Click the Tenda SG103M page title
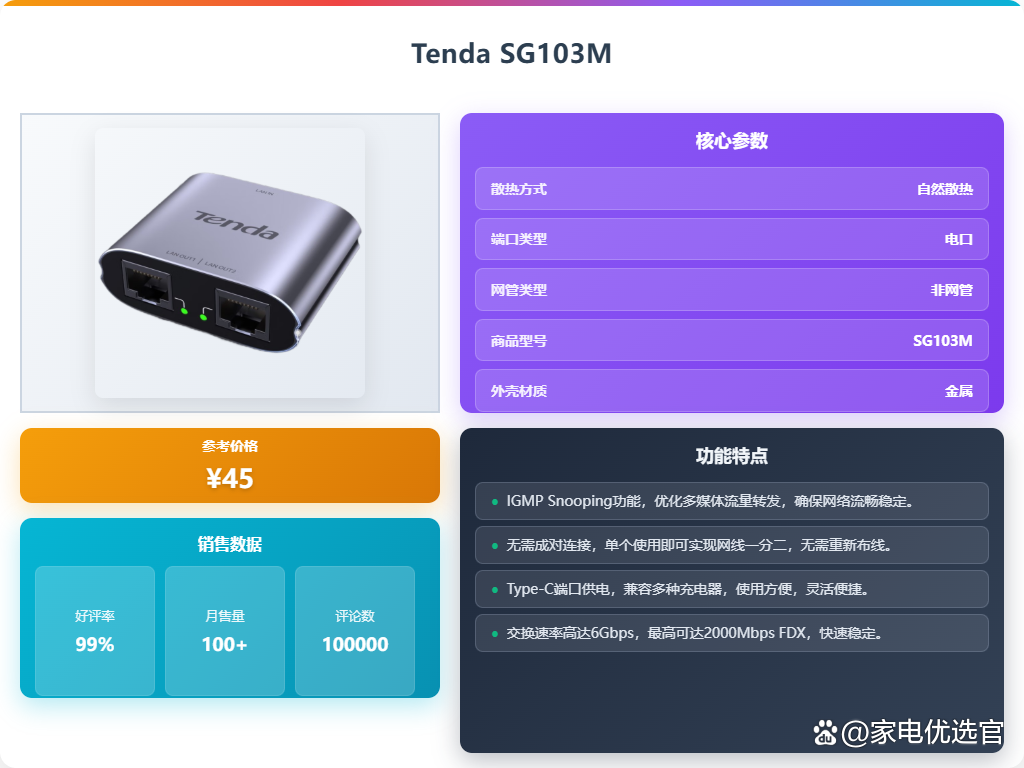Image resolution: width=1024 pixels, height=768 pixels. pyautogui.click(x=511, y=54)
